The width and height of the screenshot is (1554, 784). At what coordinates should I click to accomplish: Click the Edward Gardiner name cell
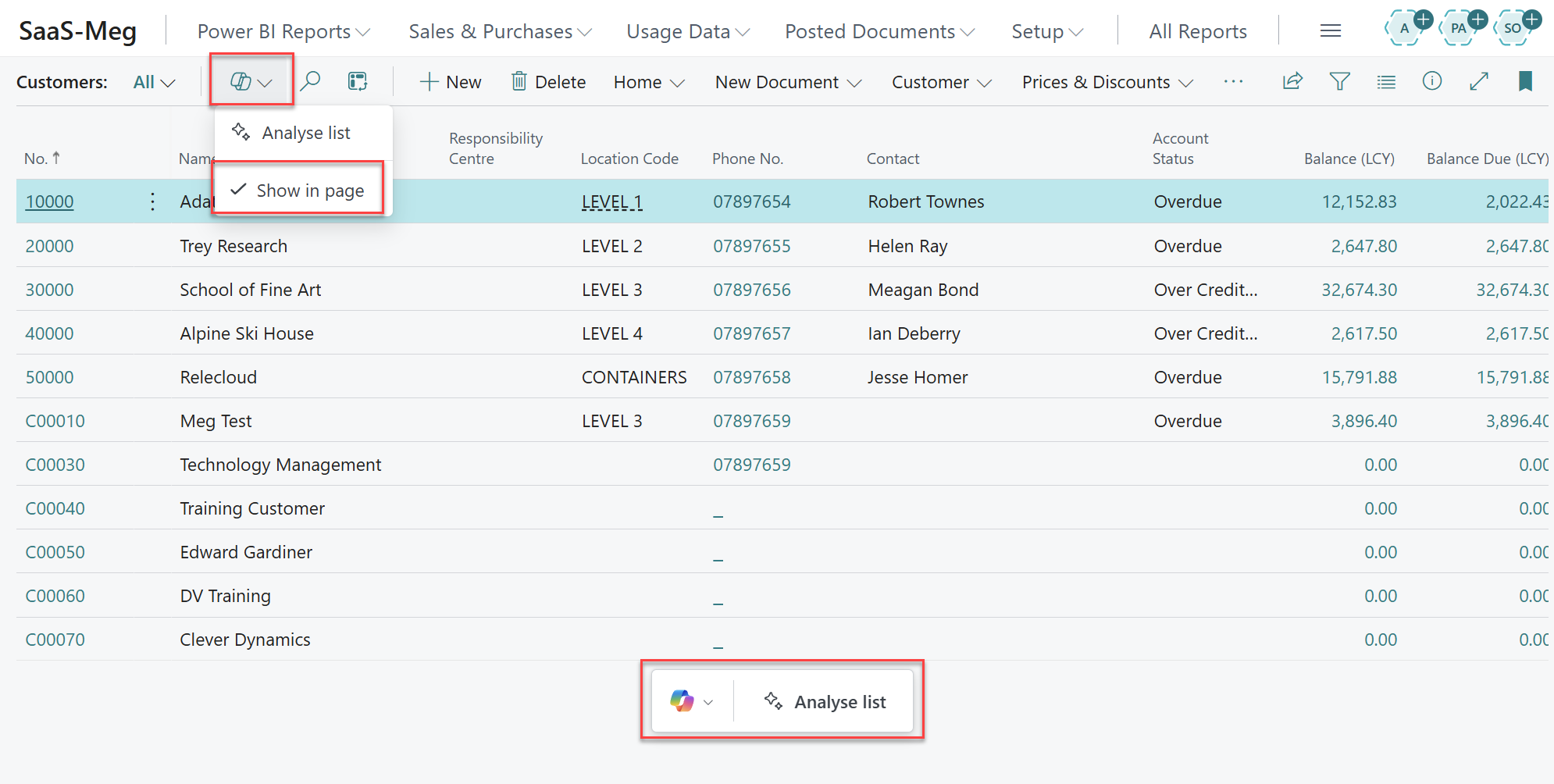pos(246,552)
